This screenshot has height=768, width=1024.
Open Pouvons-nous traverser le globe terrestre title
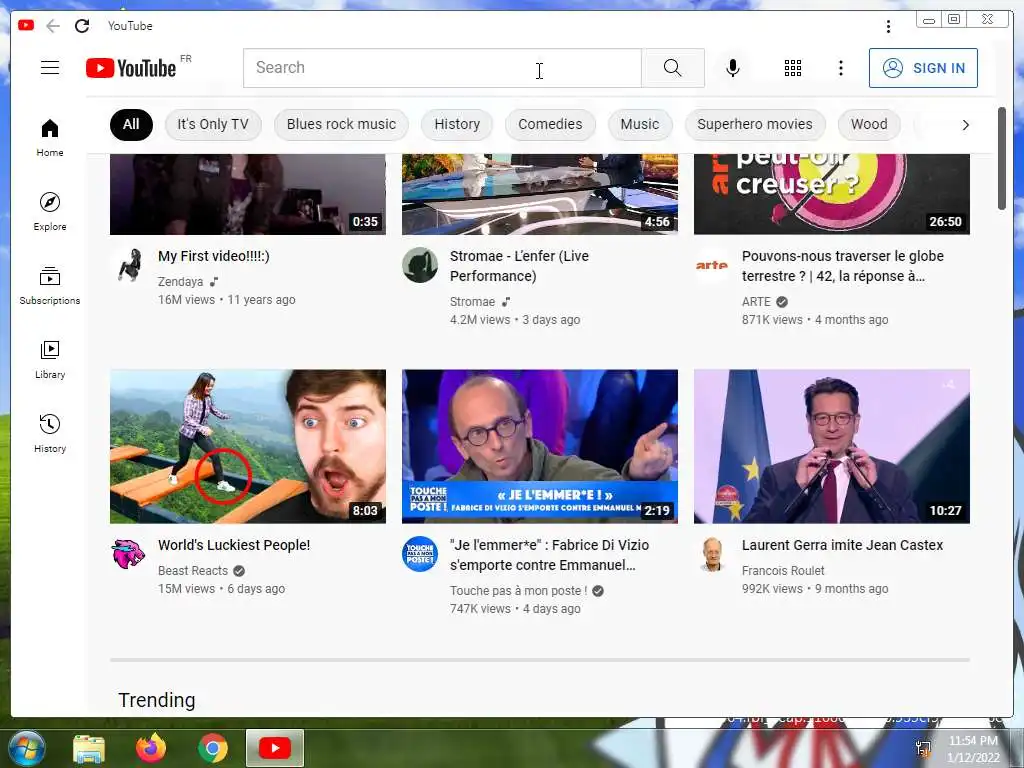[842, 266]
